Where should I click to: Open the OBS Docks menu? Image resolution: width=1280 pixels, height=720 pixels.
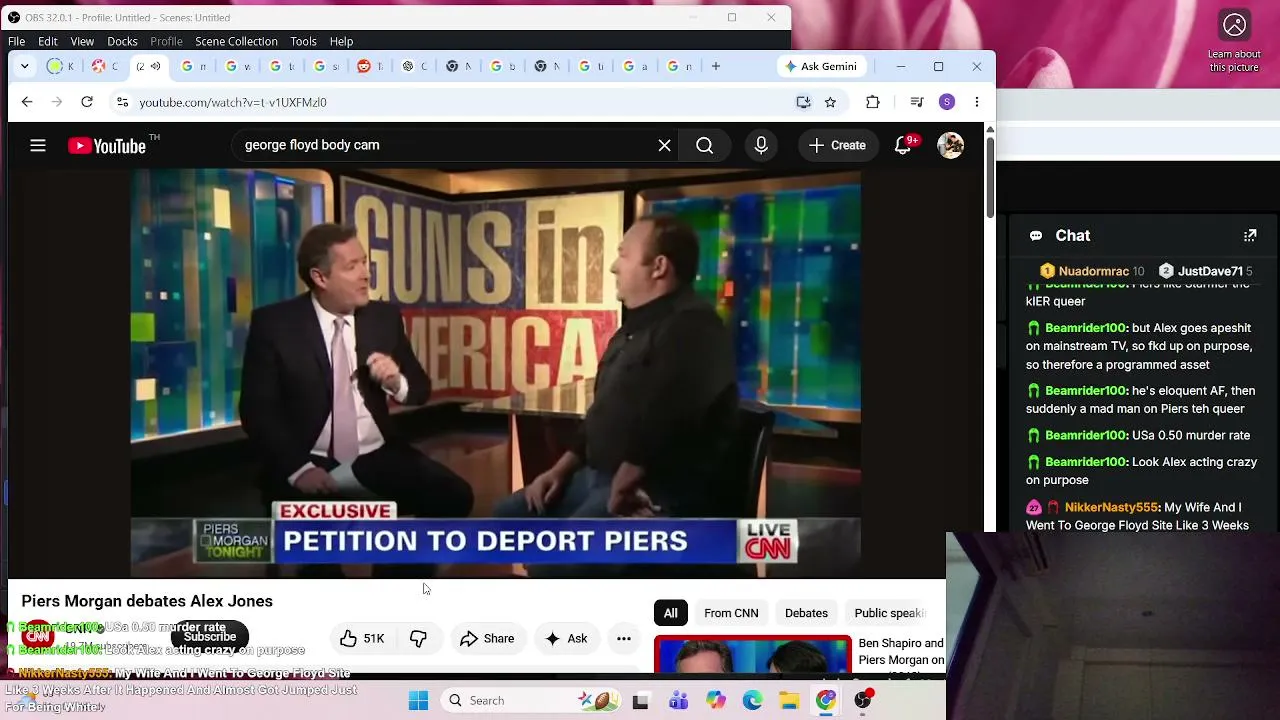(x=122, y=41)
